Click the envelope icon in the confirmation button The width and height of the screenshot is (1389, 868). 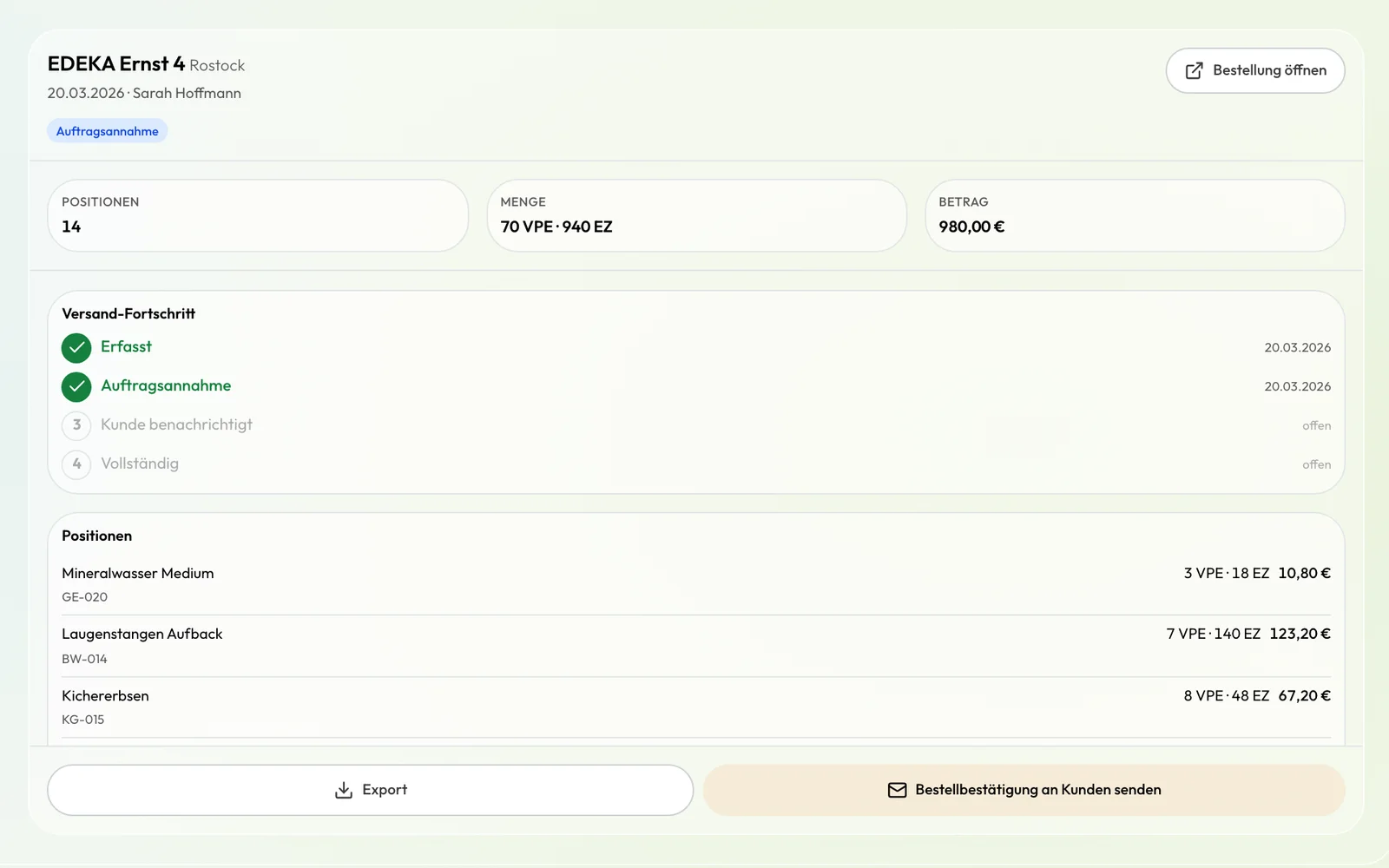click(x=898, y=790)
